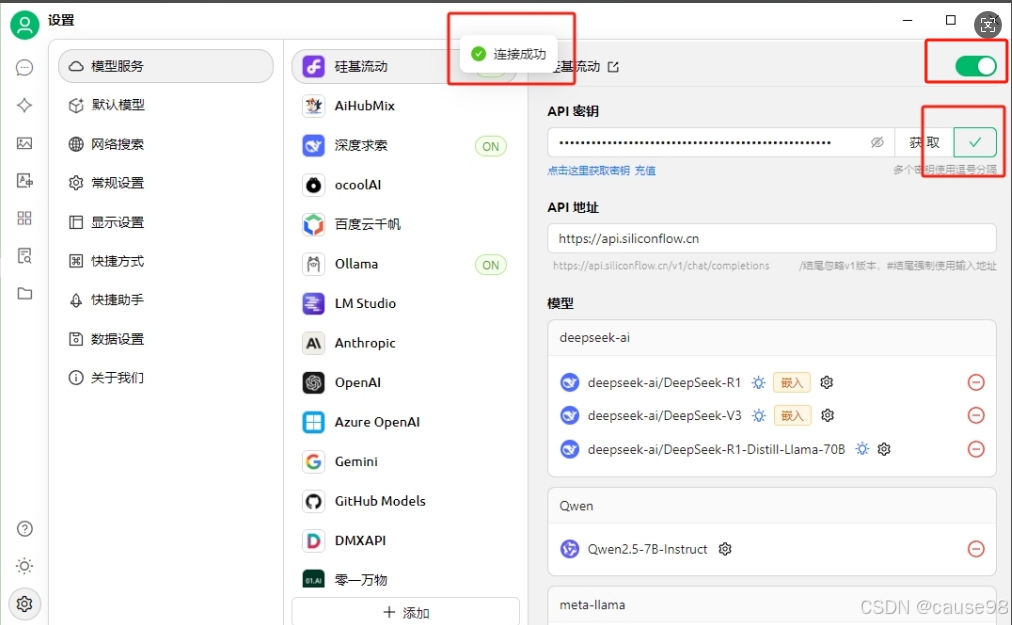Open settings gear for DeepSeek-R1 model
The height and width of the screenshot is (625, 1012).
coord(826,382)
